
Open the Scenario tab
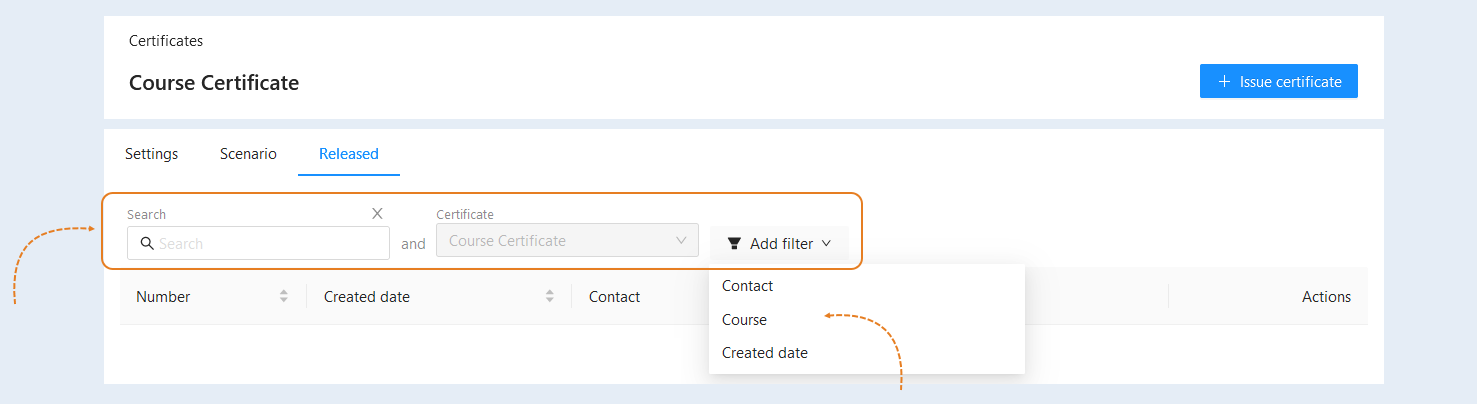tap(248, 154)
